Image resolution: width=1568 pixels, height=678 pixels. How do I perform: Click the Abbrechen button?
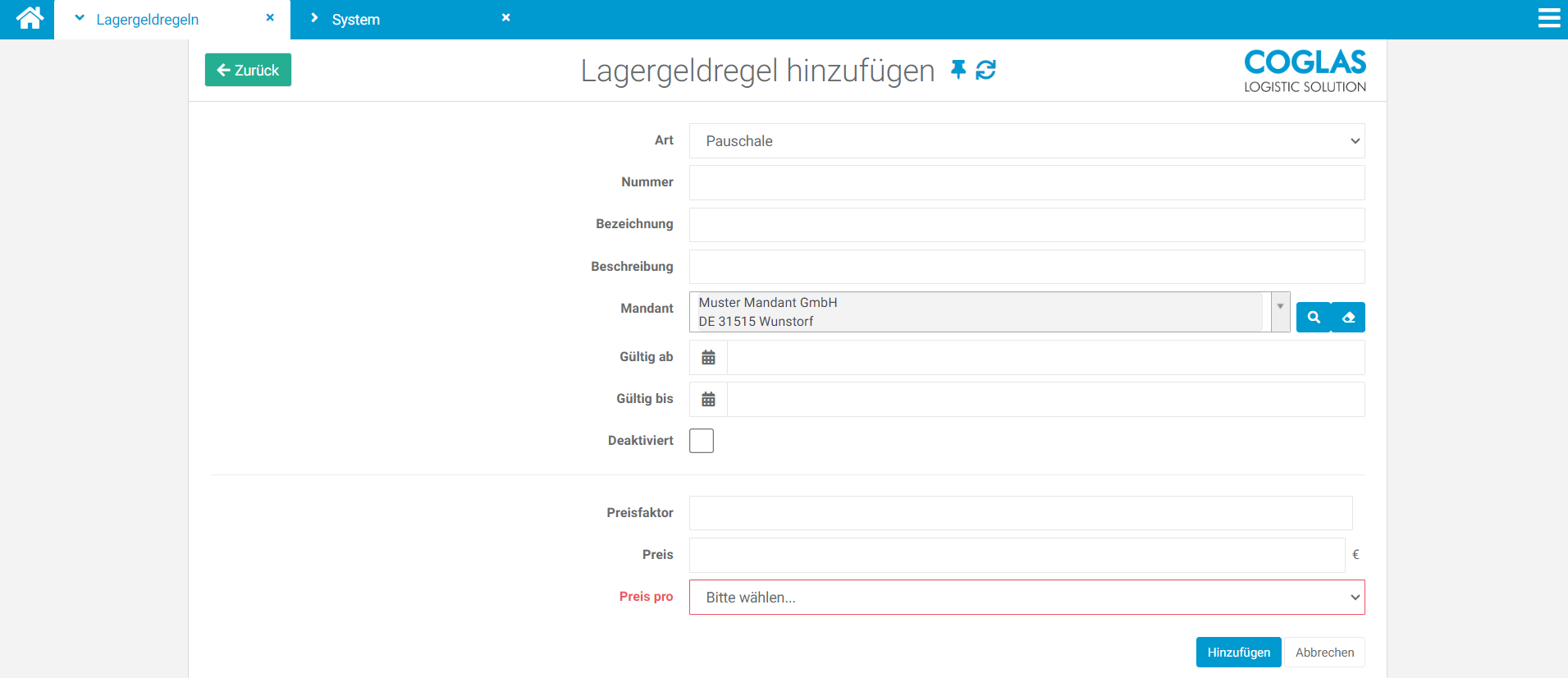pyautogui.click(x=1324, y=653)
